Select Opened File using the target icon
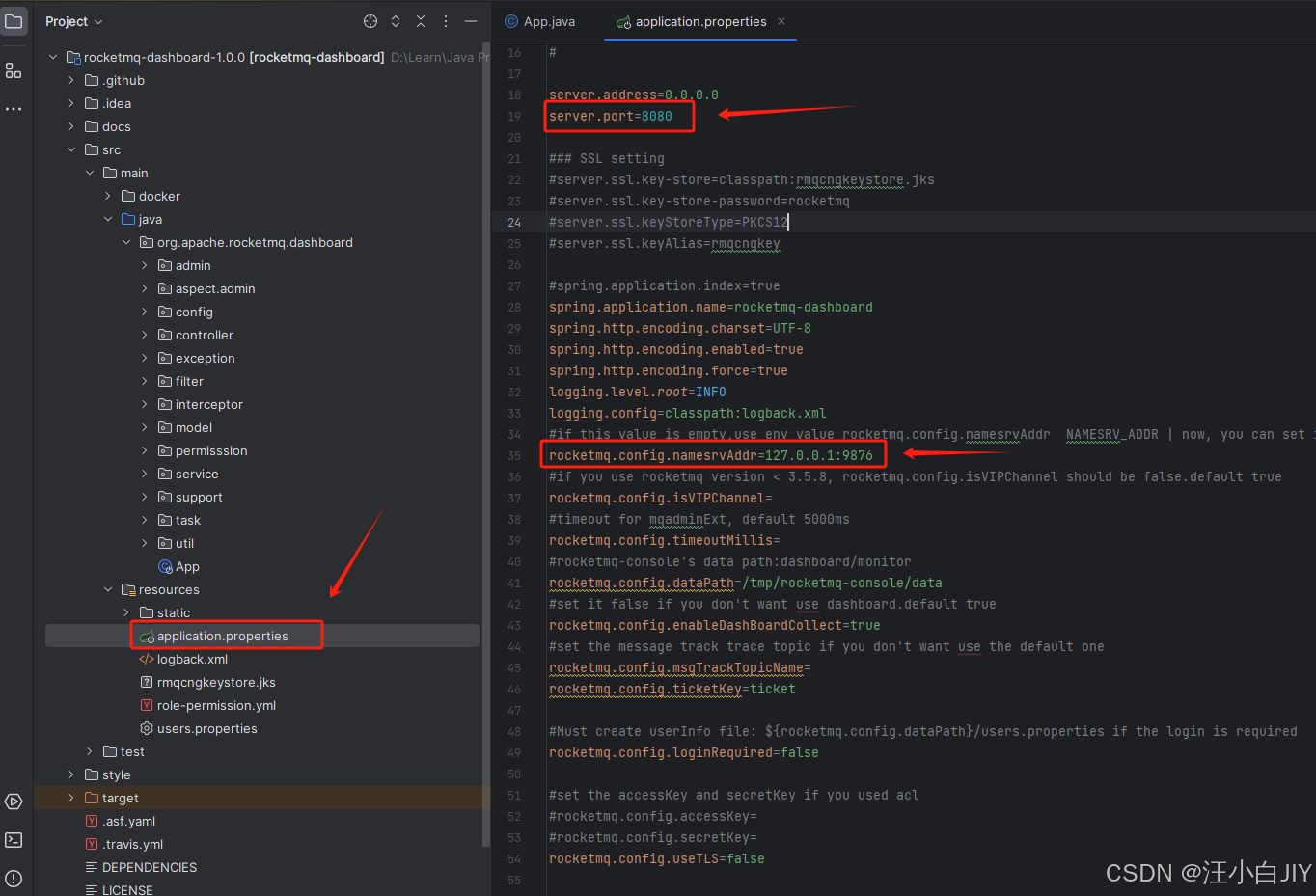The width and height of the screenshot is (1316, 896). pyautogui.click(x=370, y=20)
